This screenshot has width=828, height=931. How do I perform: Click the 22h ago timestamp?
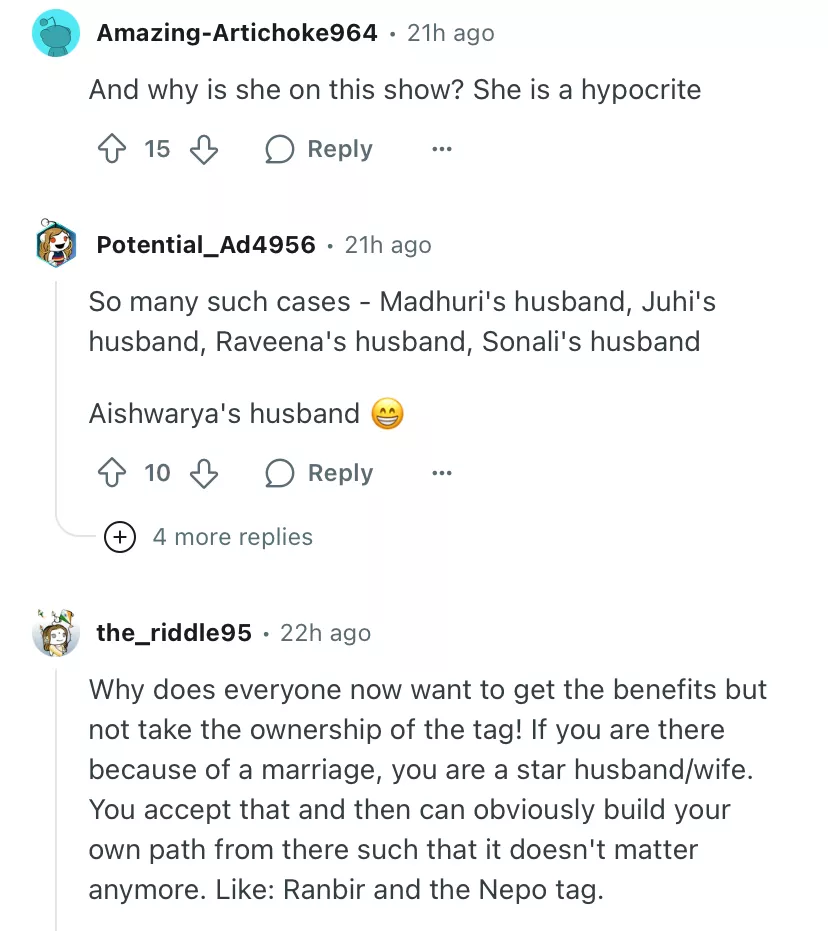(x=325, y=633)
